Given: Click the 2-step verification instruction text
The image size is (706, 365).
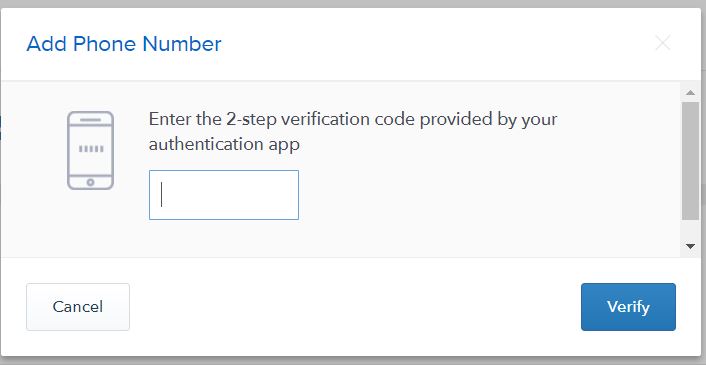Looking at the screenshot, I should [x=353, y=132].
